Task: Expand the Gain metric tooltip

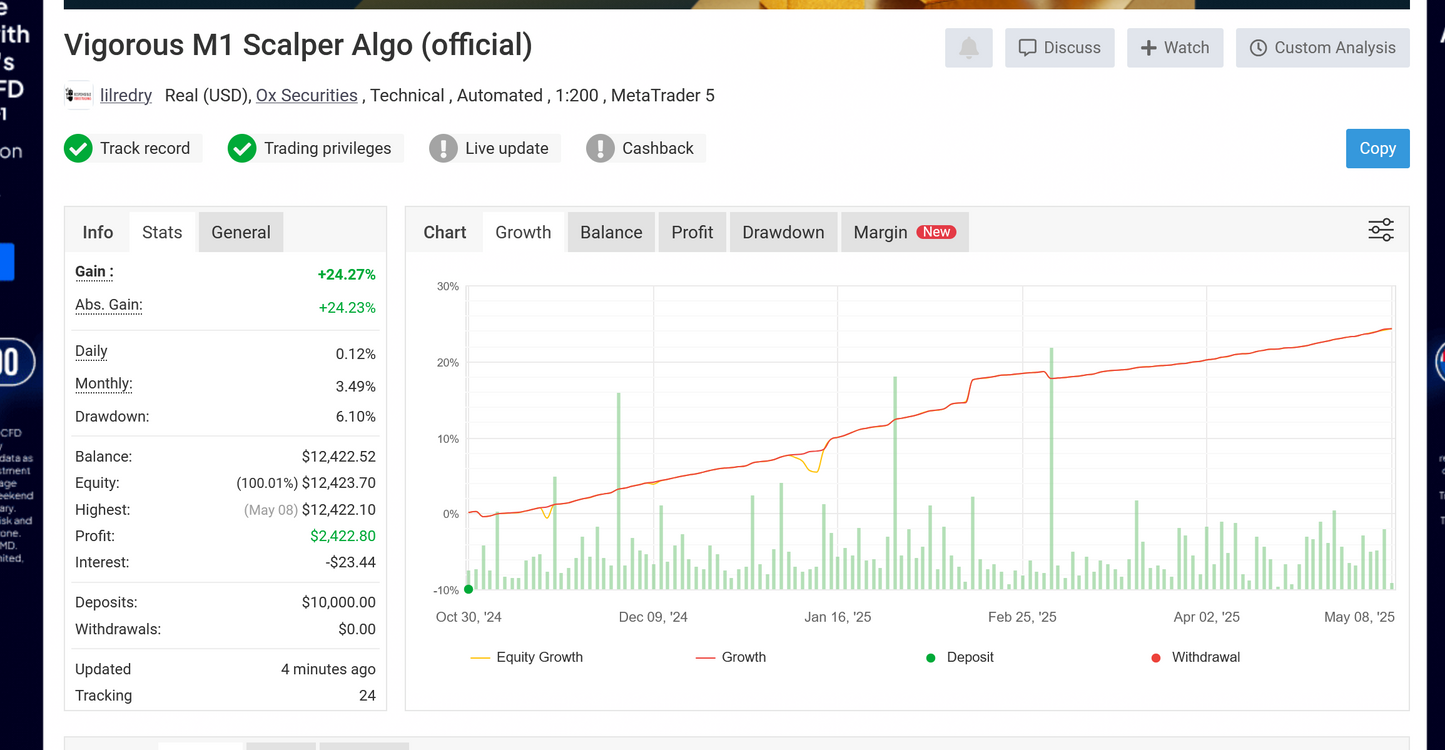Action: pos(91,272)
